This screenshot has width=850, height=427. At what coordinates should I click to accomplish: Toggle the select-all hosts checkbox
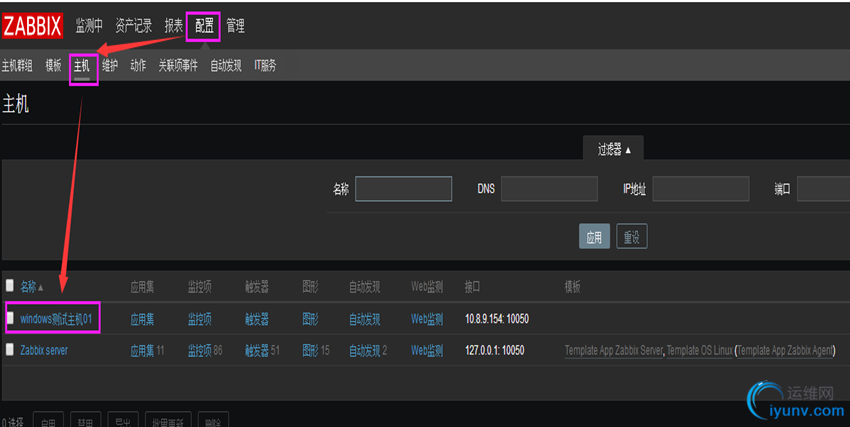click(x=10, y=285)
